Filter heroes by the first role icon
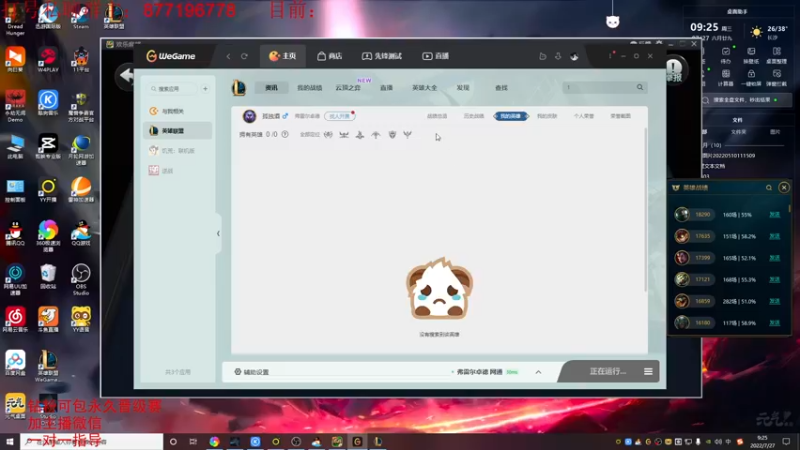 pyautogui.click(x=328, y=135)
